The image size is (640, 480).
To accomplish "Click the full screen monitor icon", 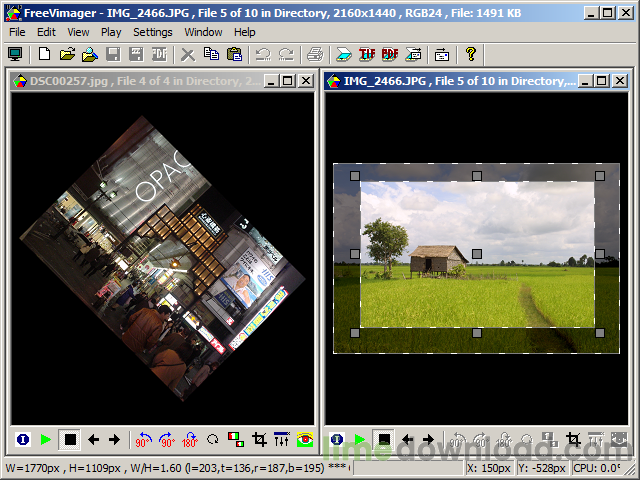I will pos(15,54).
